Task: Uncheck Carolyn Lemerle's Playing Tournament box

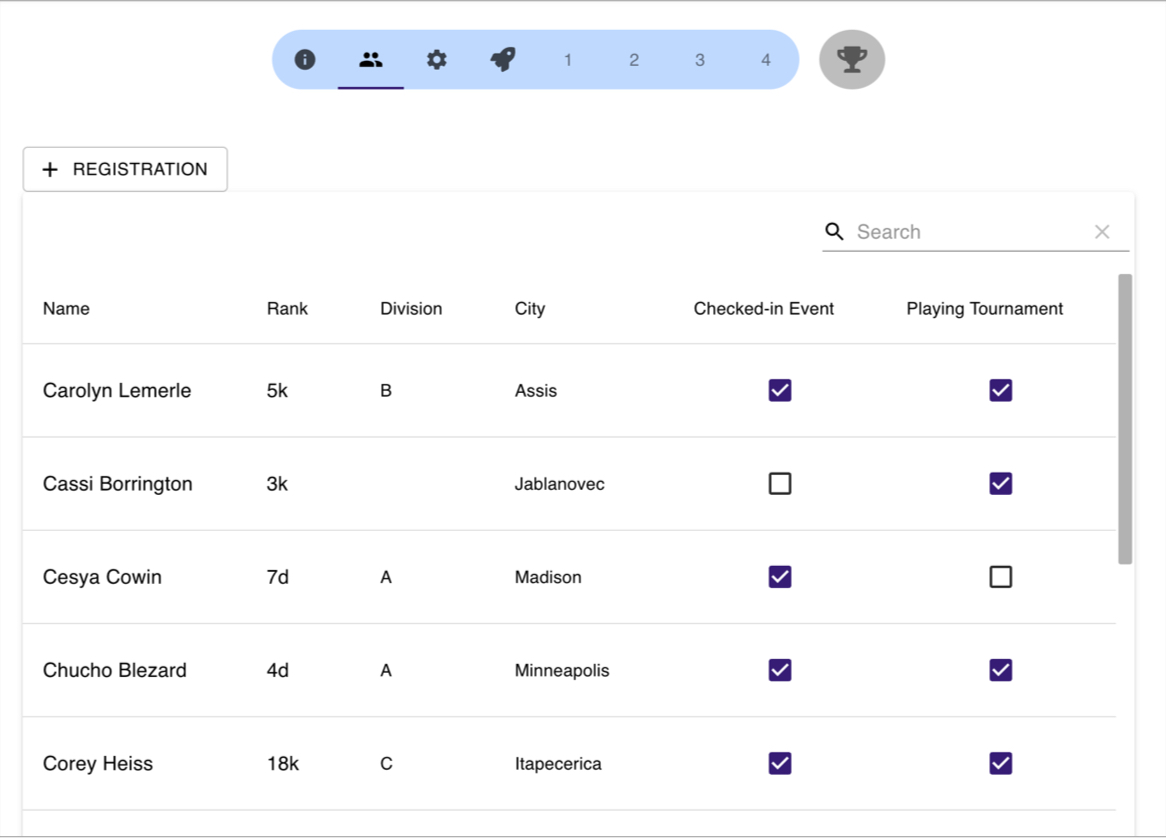Action: (x=1001, y=390)
